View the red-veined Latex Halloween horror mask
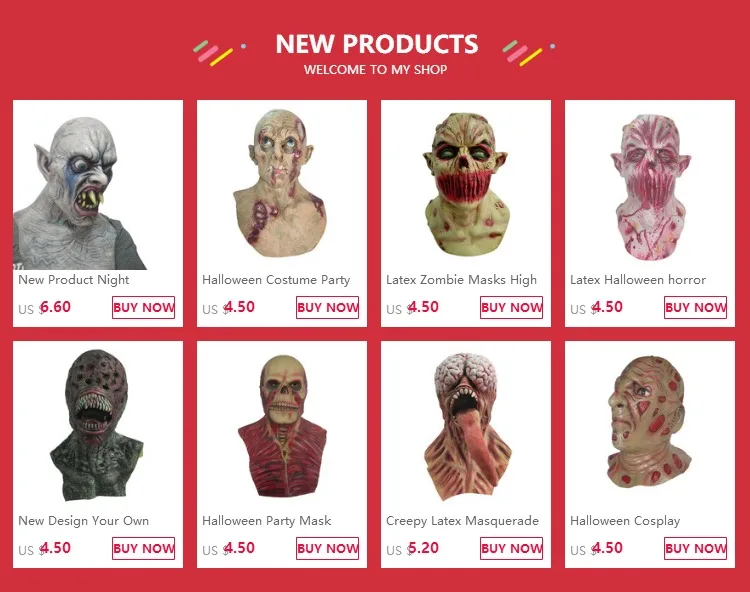This screenshot has width=750, height=592. point(650,185)
